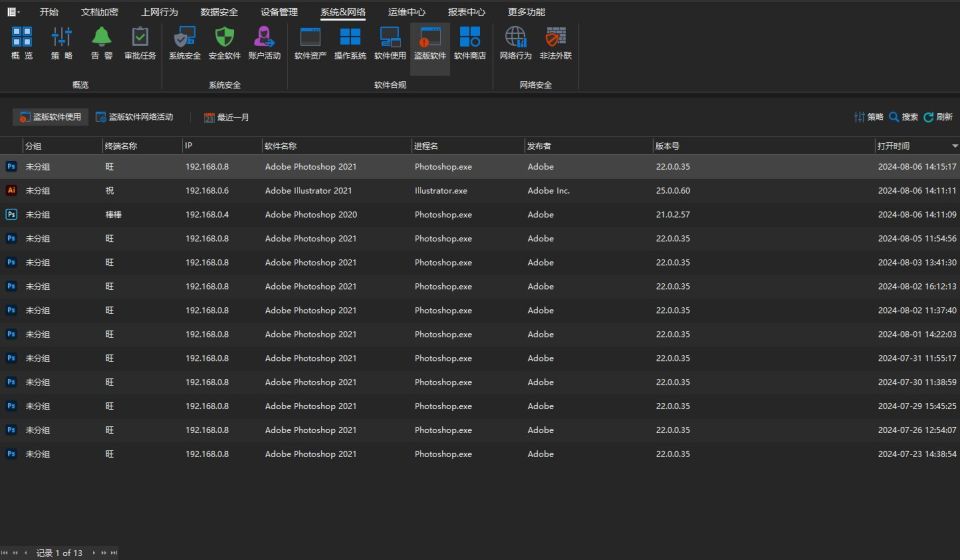Toggle sort arrow on 打开时间 column

(954, 146)
